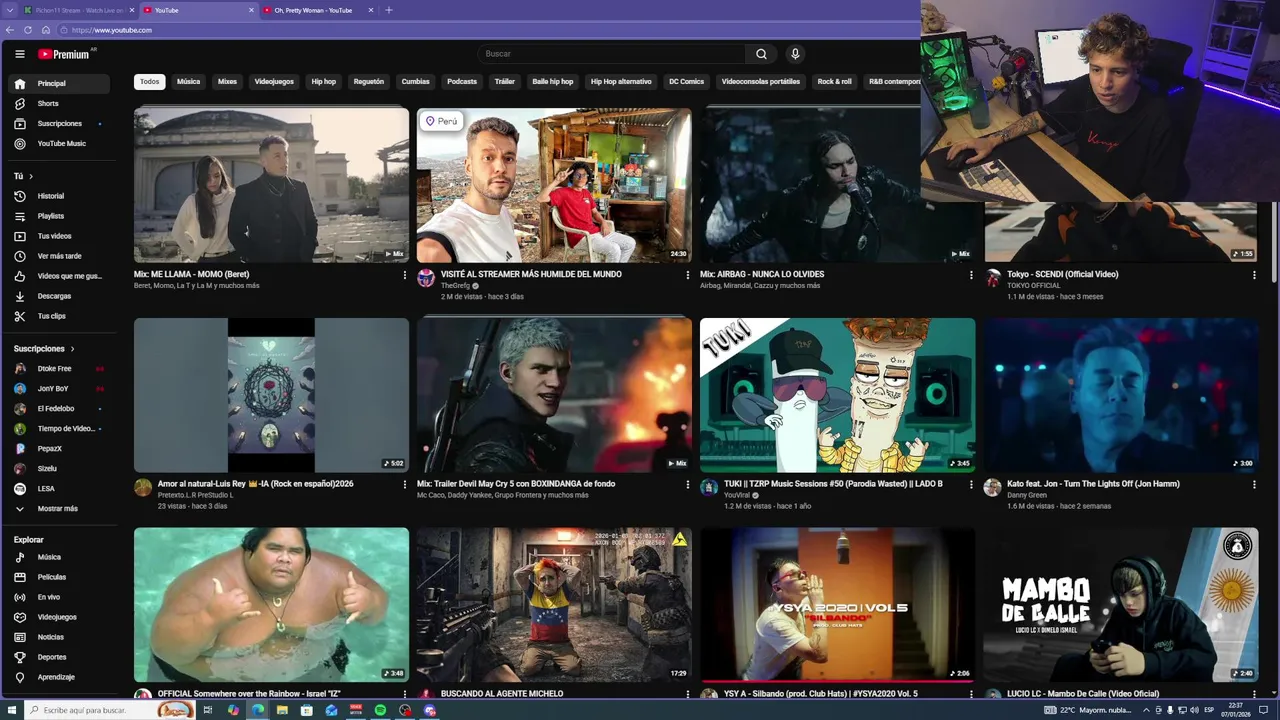Open Deportes under Explorar
Image resolution: width=1280 pixels, height=720 pixels.
pos(60,657)
